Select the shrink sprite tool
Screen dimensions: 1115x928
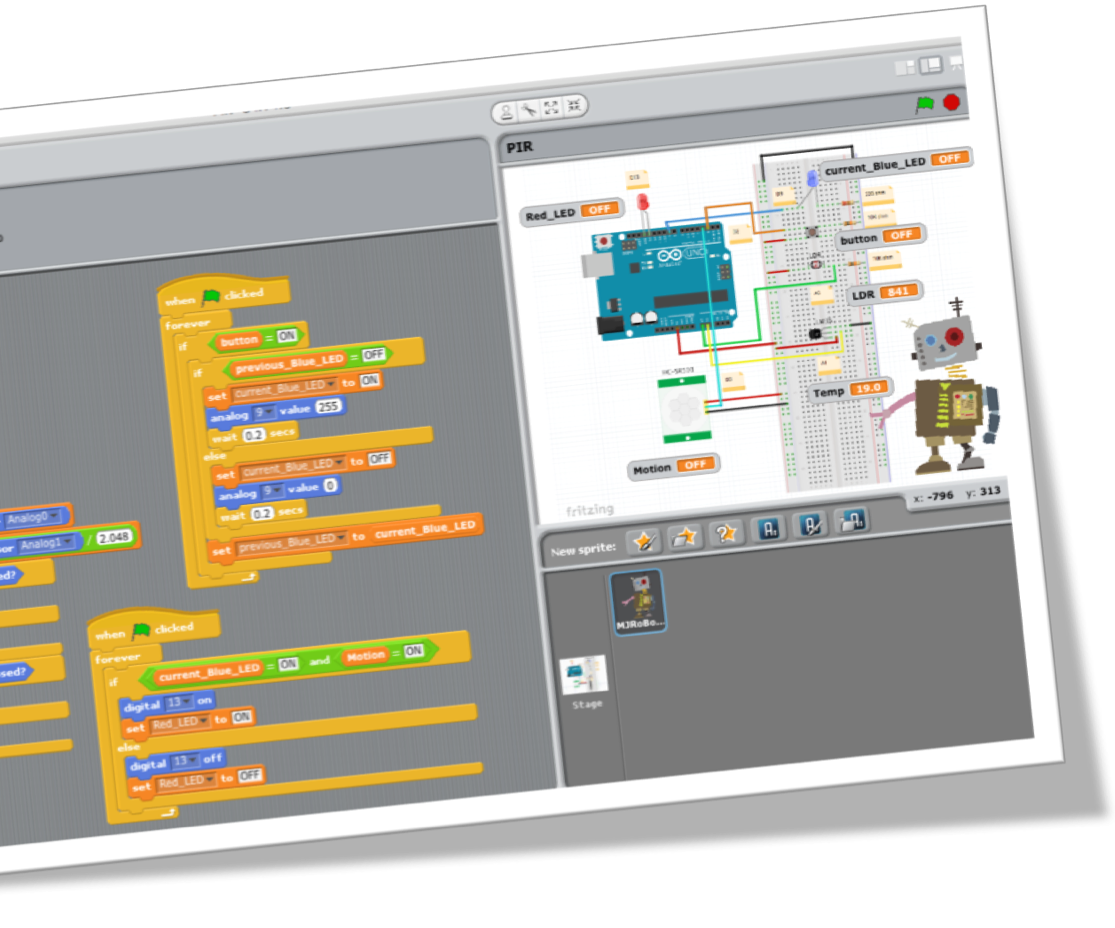click(574, 104)
